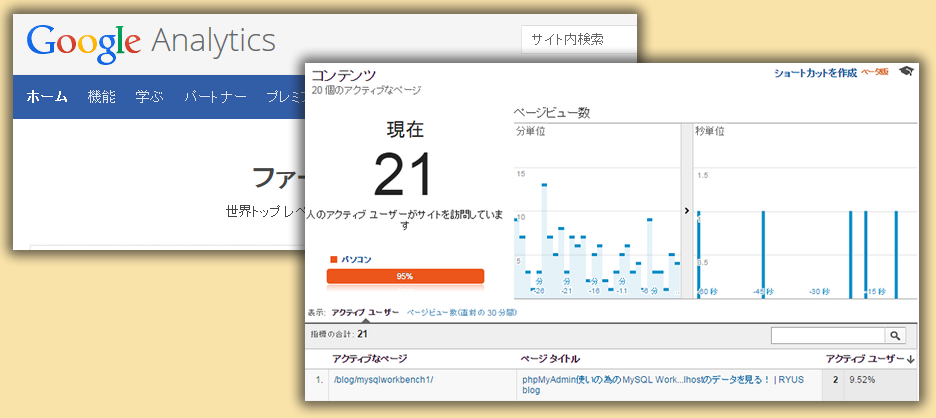Open ホーム in Google Analytics nav bar
This screenshot has width=936, height=418.
47,97
